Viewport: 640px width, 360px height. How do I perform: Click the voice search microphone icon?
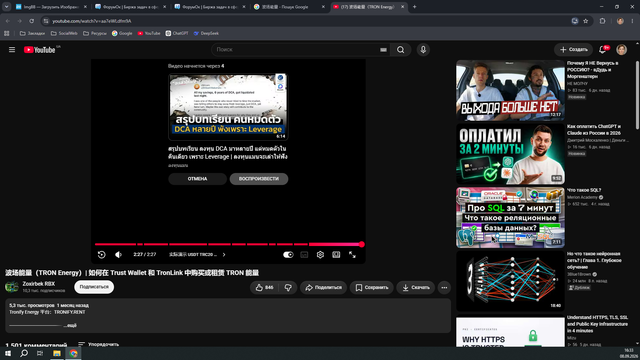[x=423, y=50]
